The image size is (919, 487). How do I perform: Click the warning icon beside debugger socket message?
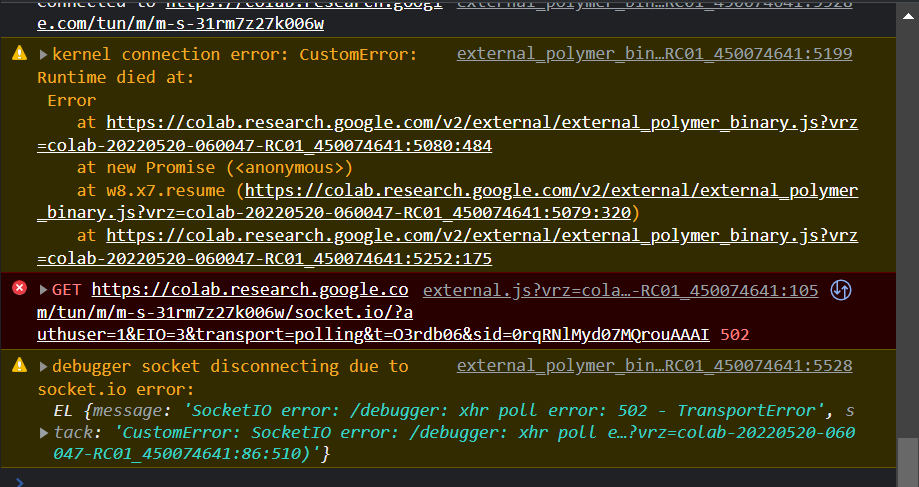(19, 365)
